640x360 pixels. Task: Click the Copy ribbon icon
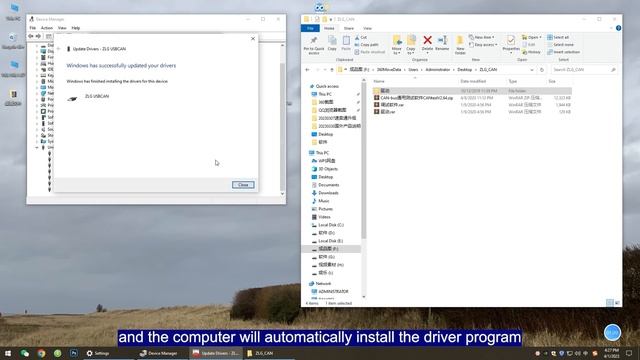click(x=332, y=43)
